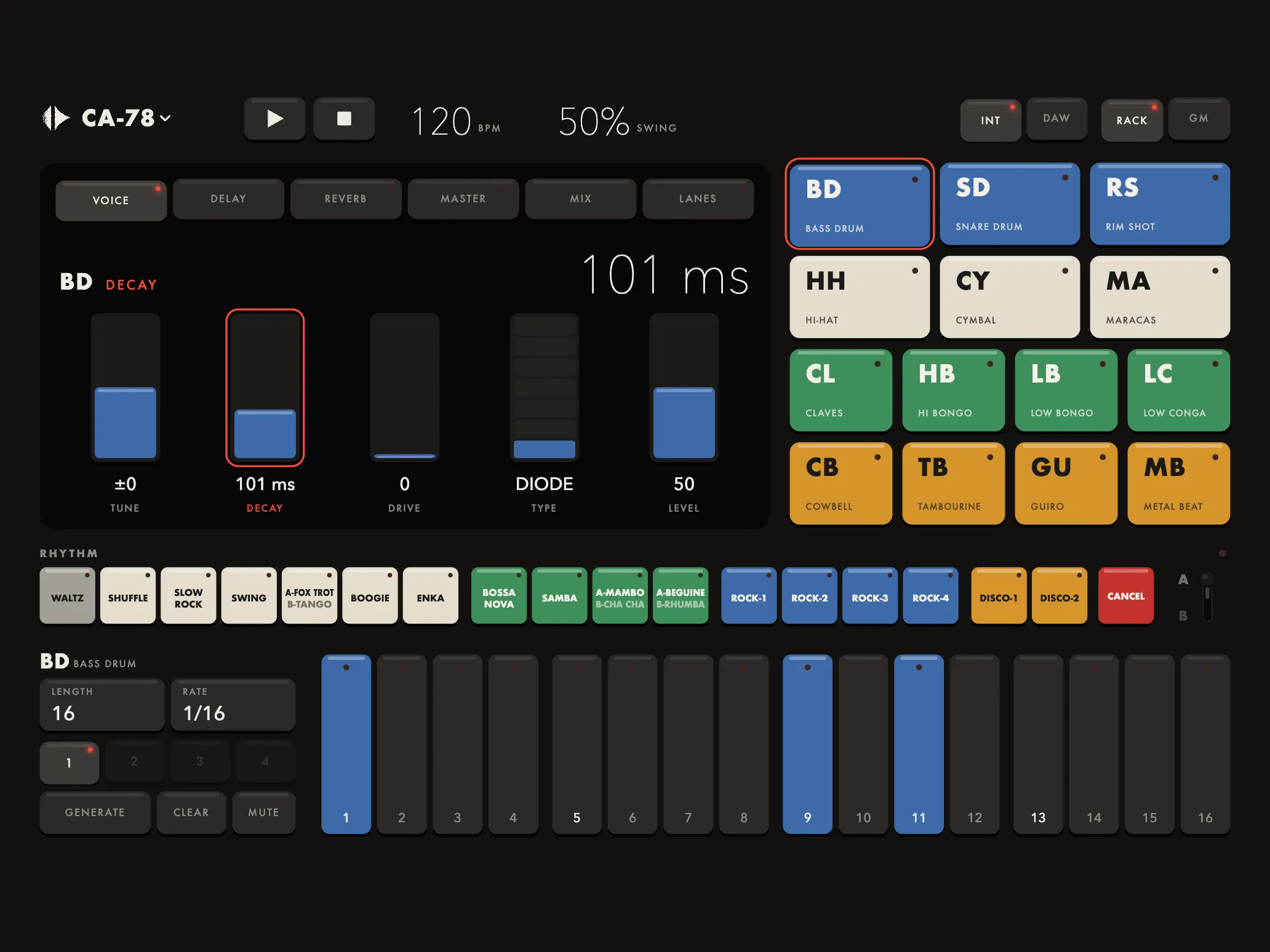Click the CLEAR button
Screen dimensions: 1270x952
(191, 812)
